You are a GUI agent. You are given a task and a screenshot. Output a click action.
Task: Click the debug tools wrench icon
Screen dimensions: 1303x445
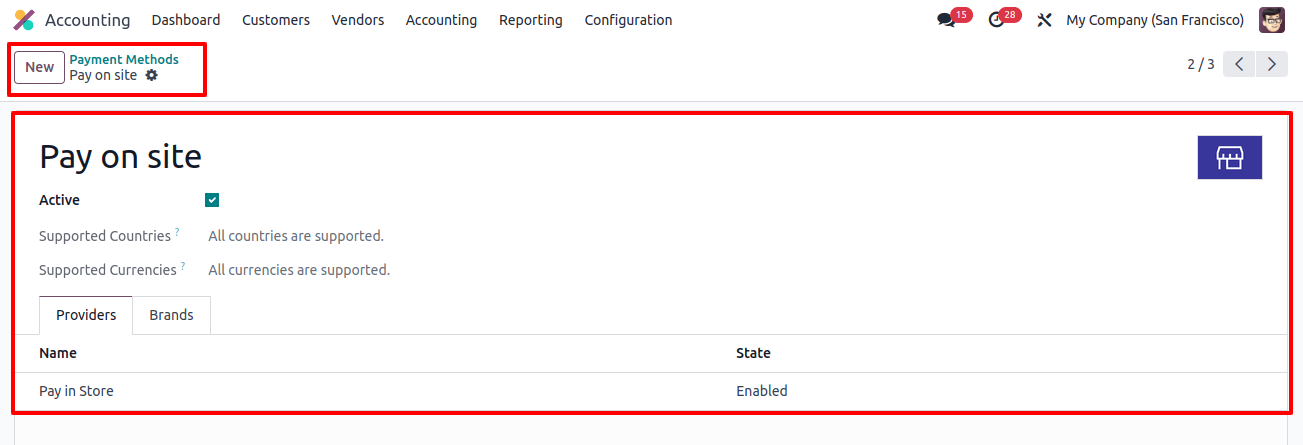[1045, 20]
